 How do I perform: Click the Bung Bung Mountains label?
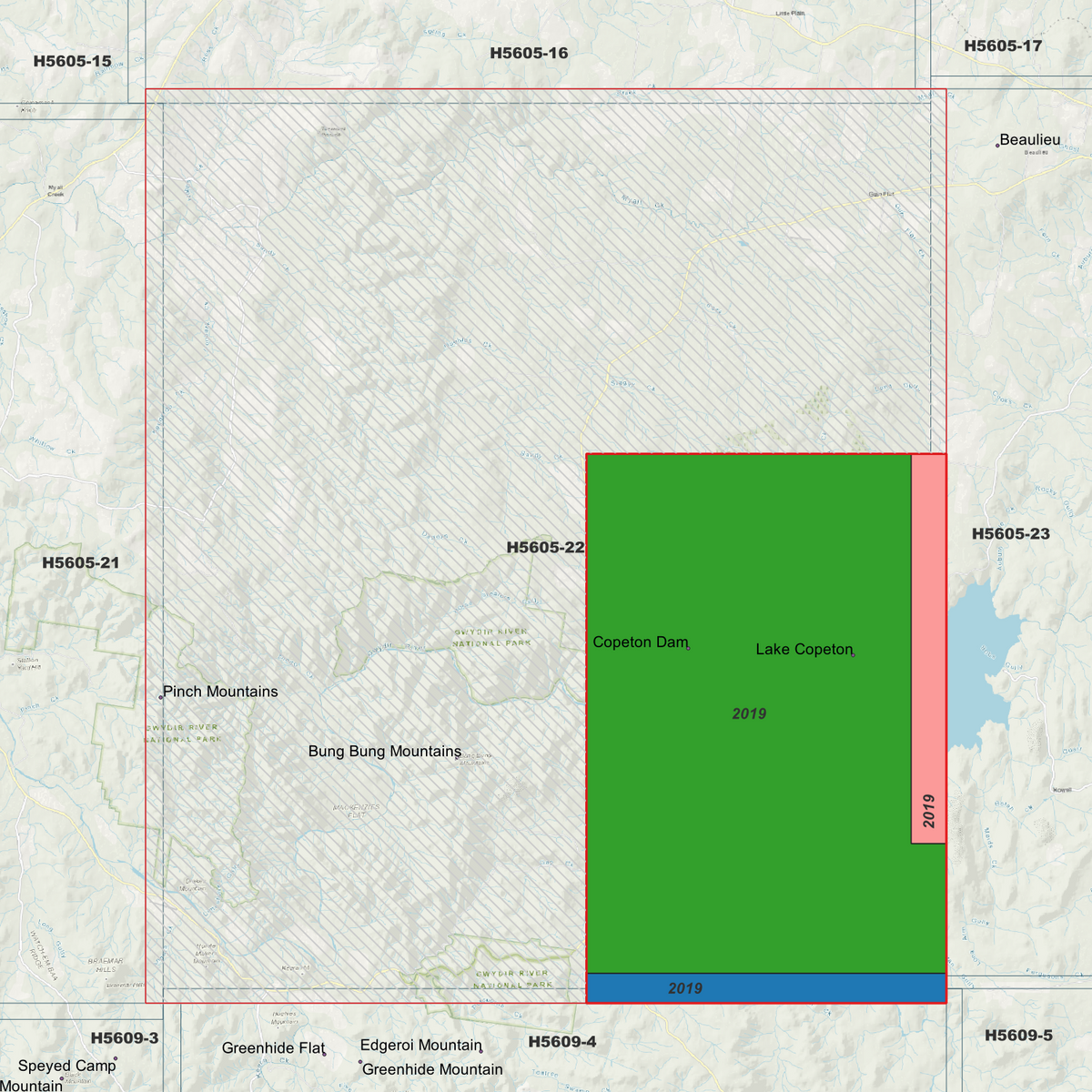(384, 752)
